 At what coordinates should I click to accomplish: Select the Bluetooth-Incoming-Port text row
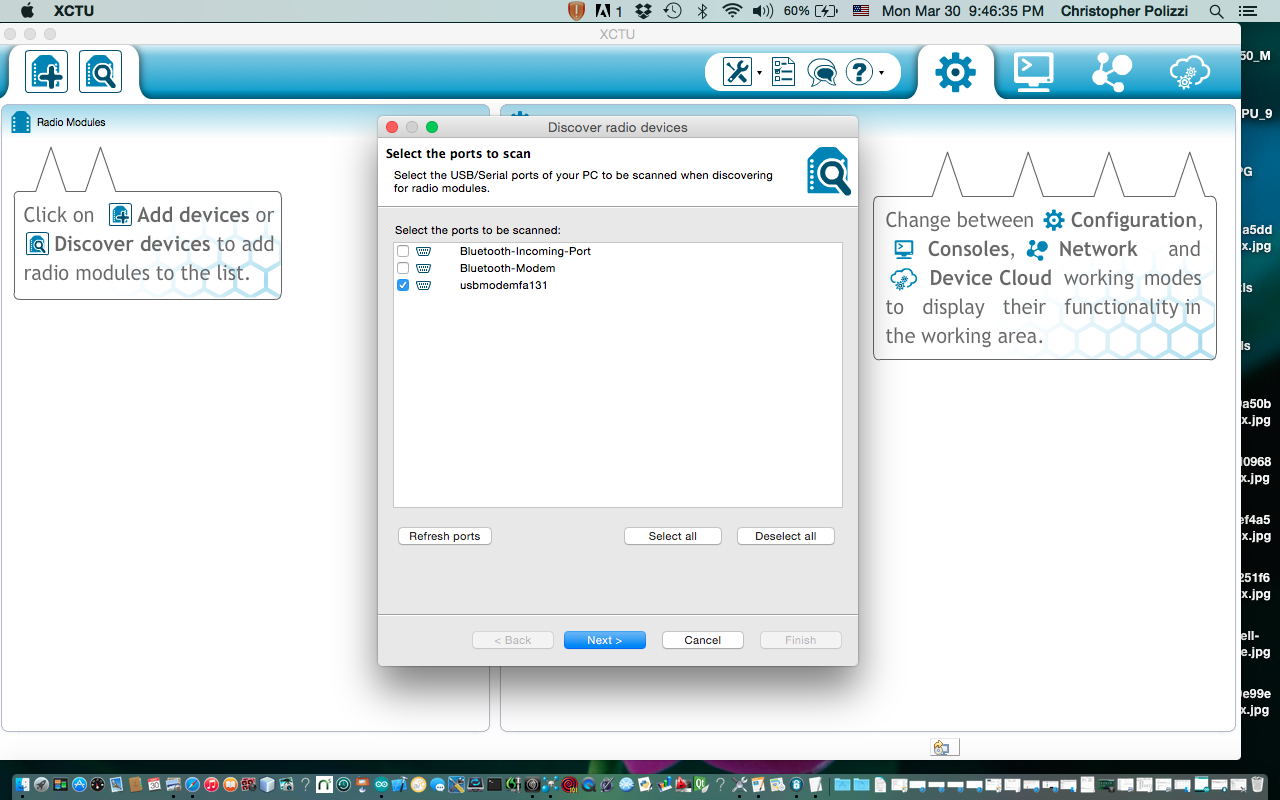coord(525,251)
